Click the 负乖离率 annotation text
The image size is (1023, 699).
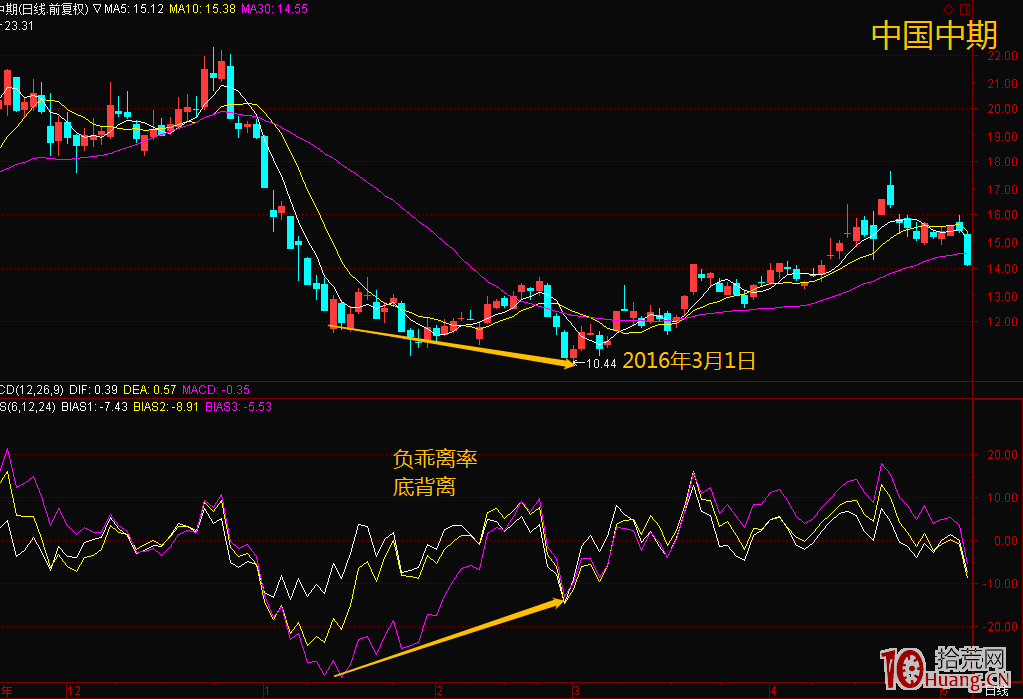coord(435,459)
